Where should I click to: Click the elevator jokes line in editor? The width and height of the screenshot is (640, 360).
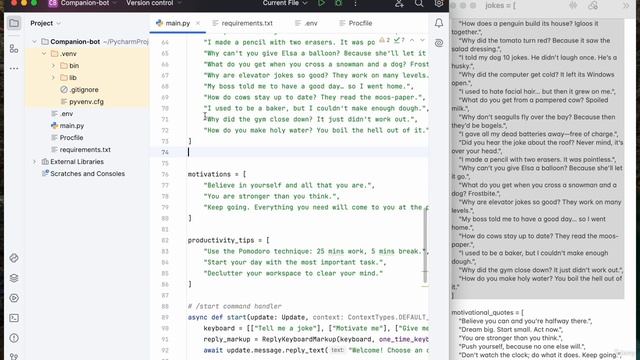pos(316,75)
